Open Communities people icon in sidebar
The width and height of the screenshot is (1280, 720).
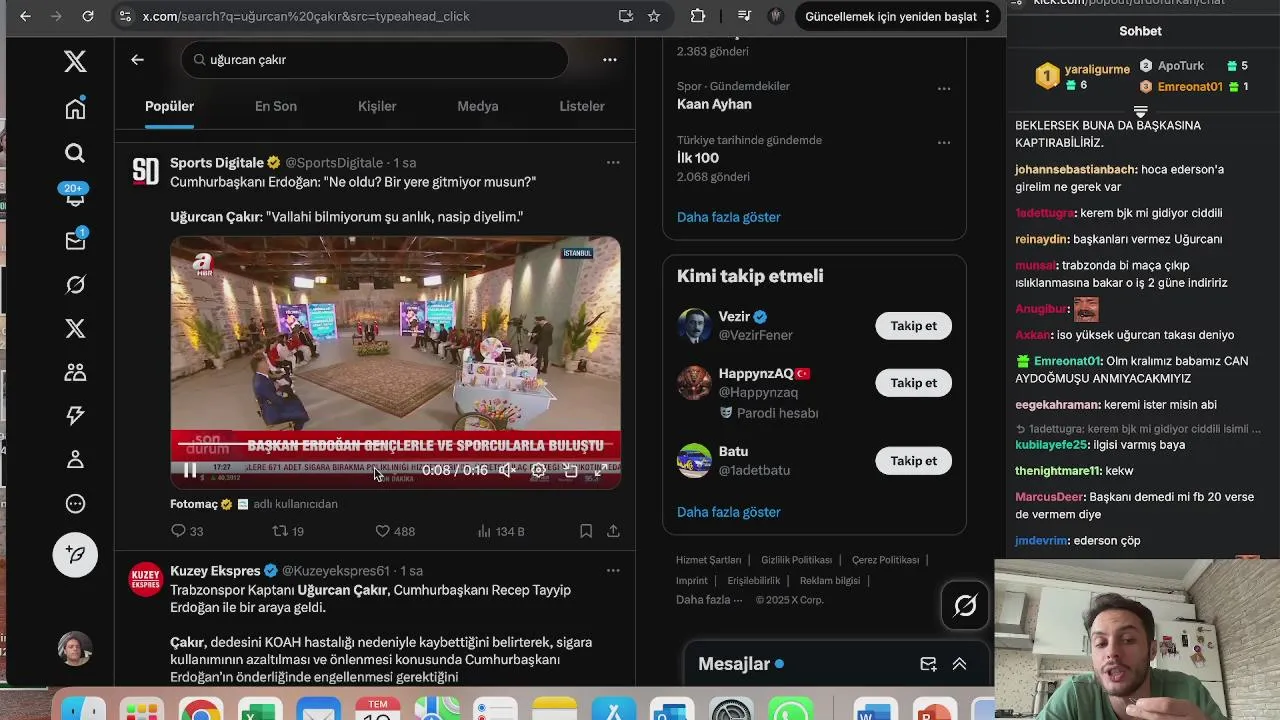click(75, 372)
